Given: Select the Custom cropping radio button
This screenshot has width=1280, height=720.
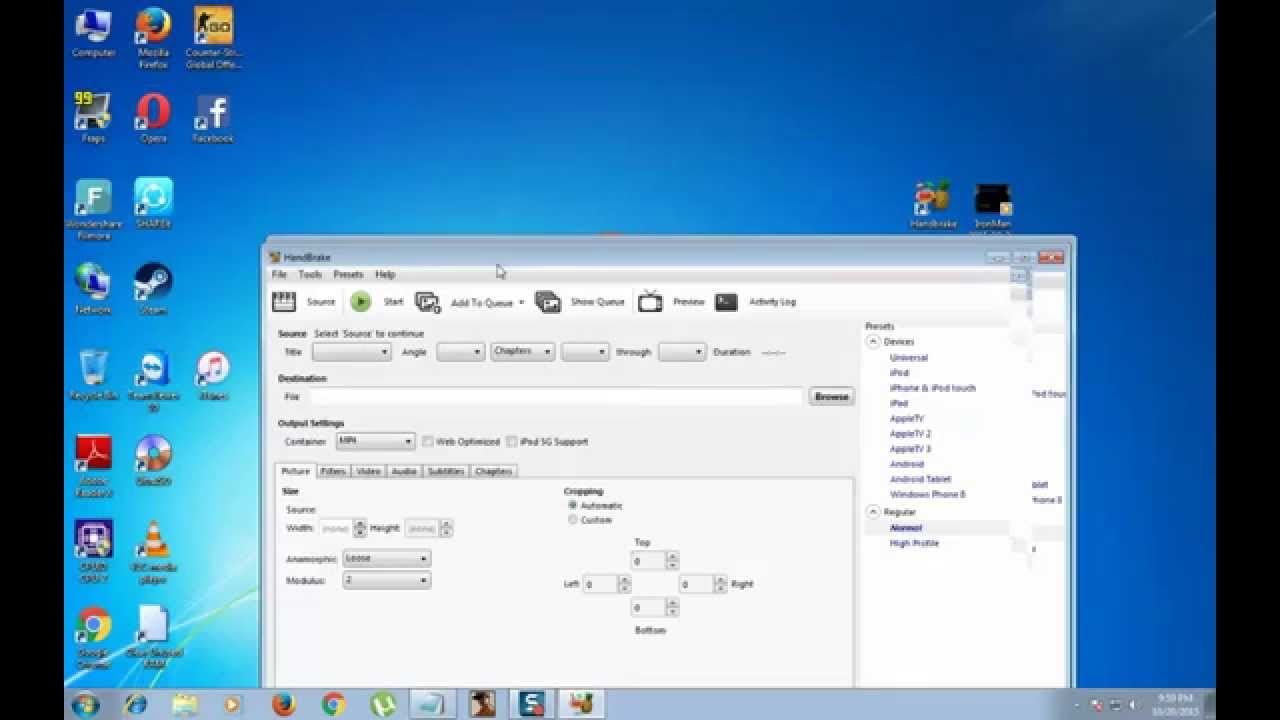Looking at the screenshot, I should (573, 519).
